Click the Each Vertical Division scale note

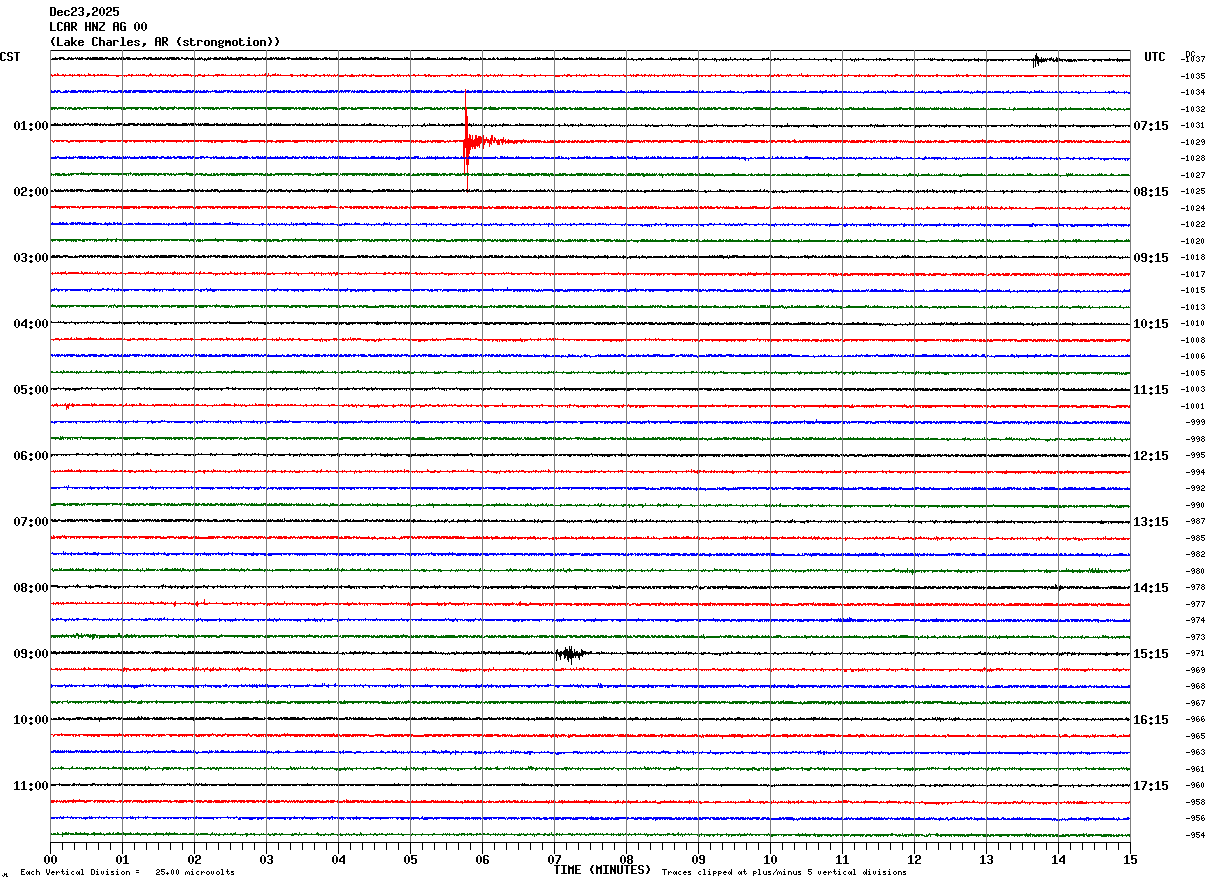[x=127, y=872]
